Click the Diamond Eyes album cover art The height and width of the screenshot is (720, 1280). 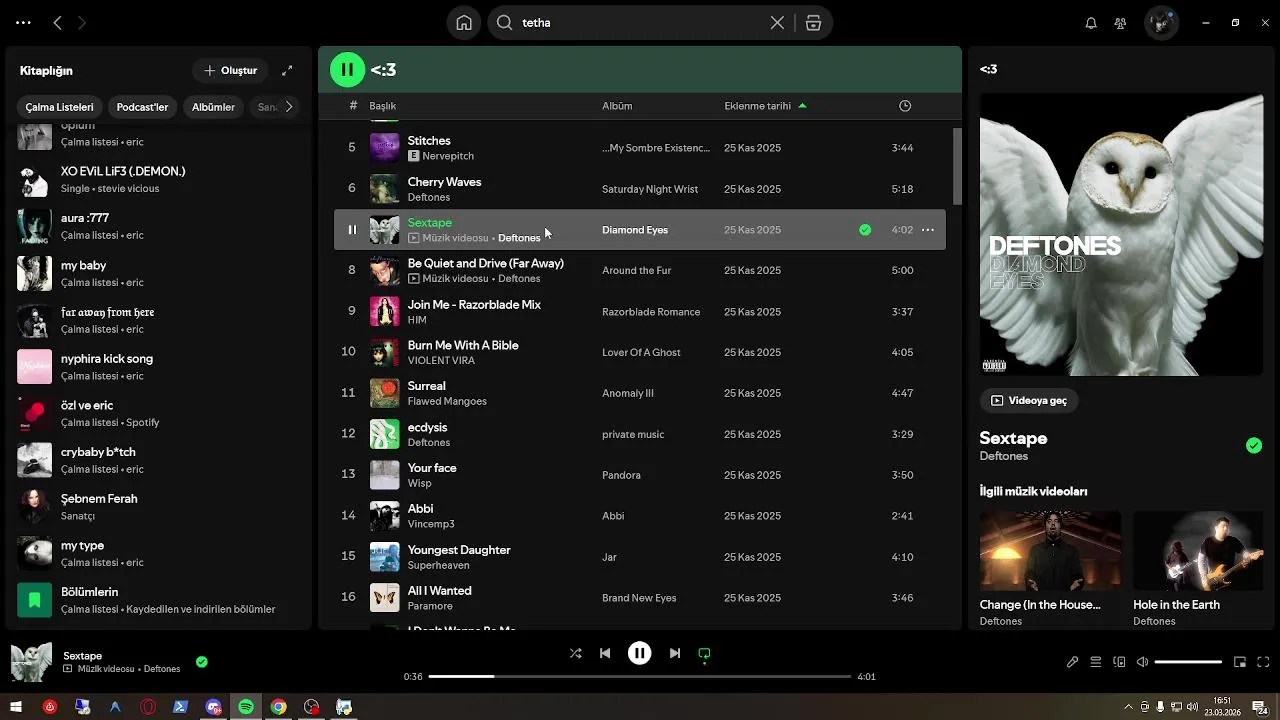click(x=1121, y=235)
